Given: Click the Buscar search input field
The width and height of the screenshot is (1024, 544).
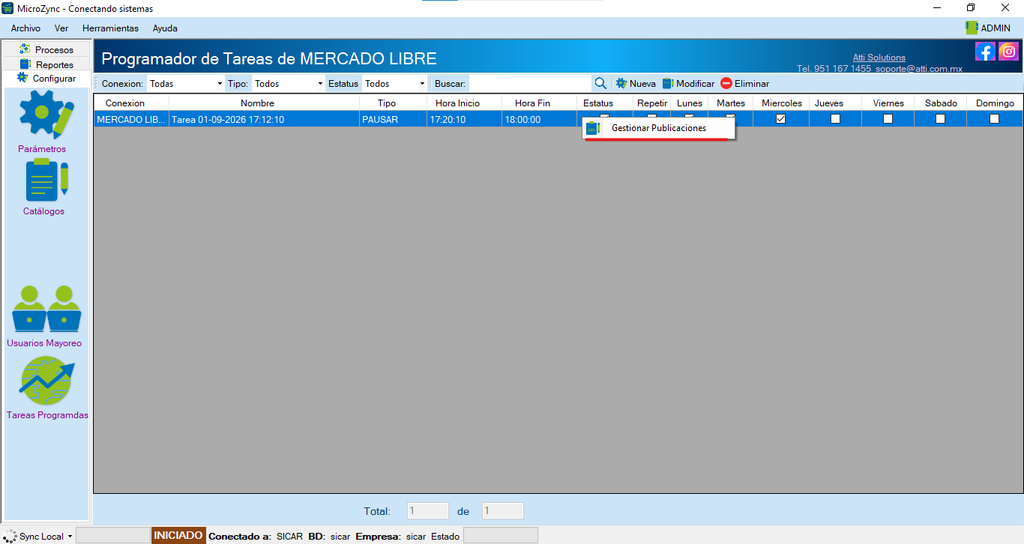Looking at the screenshot, I should pos(530,84).
